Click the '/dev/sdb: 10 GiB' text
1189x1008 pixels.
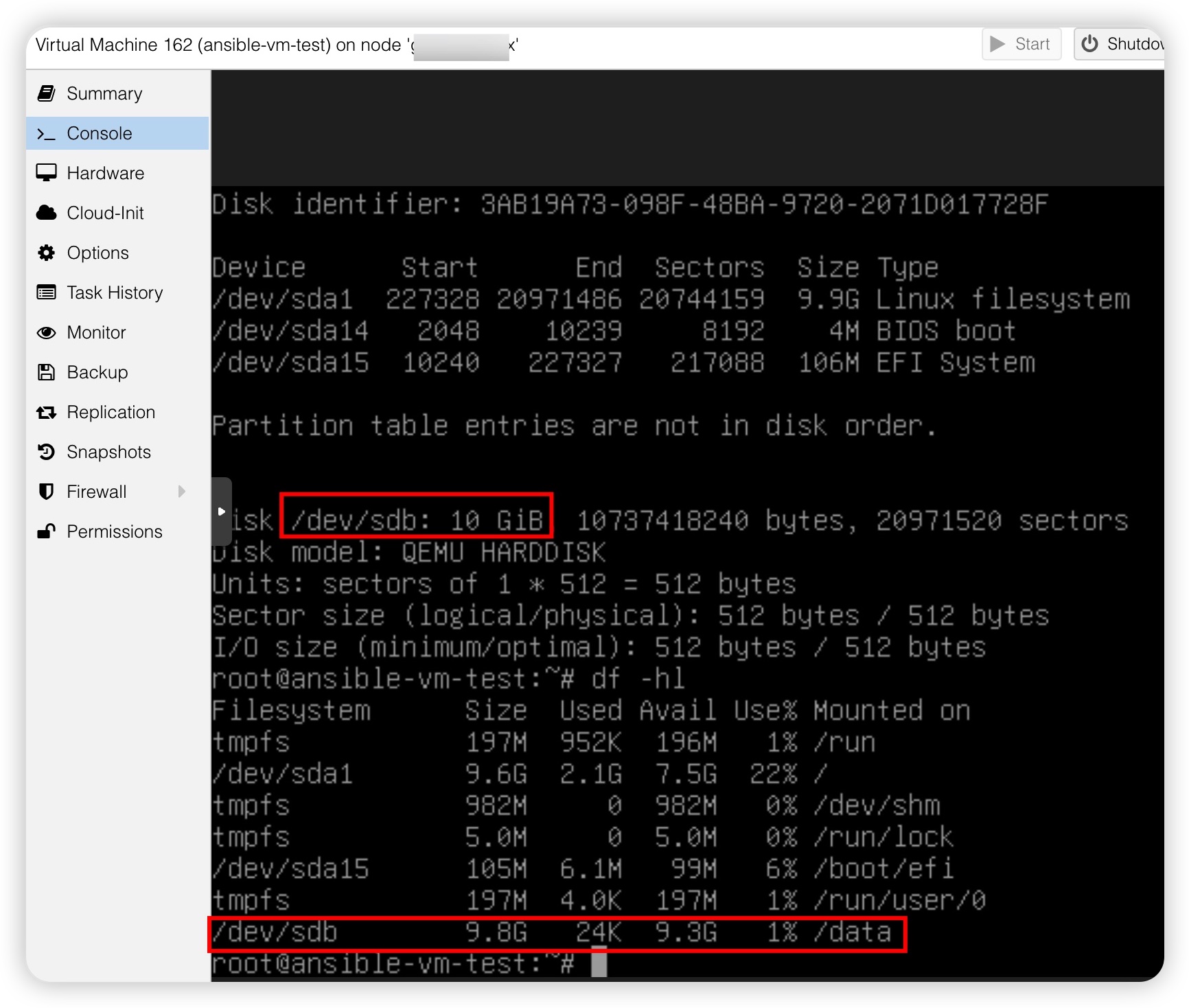[x=417, y=520]
